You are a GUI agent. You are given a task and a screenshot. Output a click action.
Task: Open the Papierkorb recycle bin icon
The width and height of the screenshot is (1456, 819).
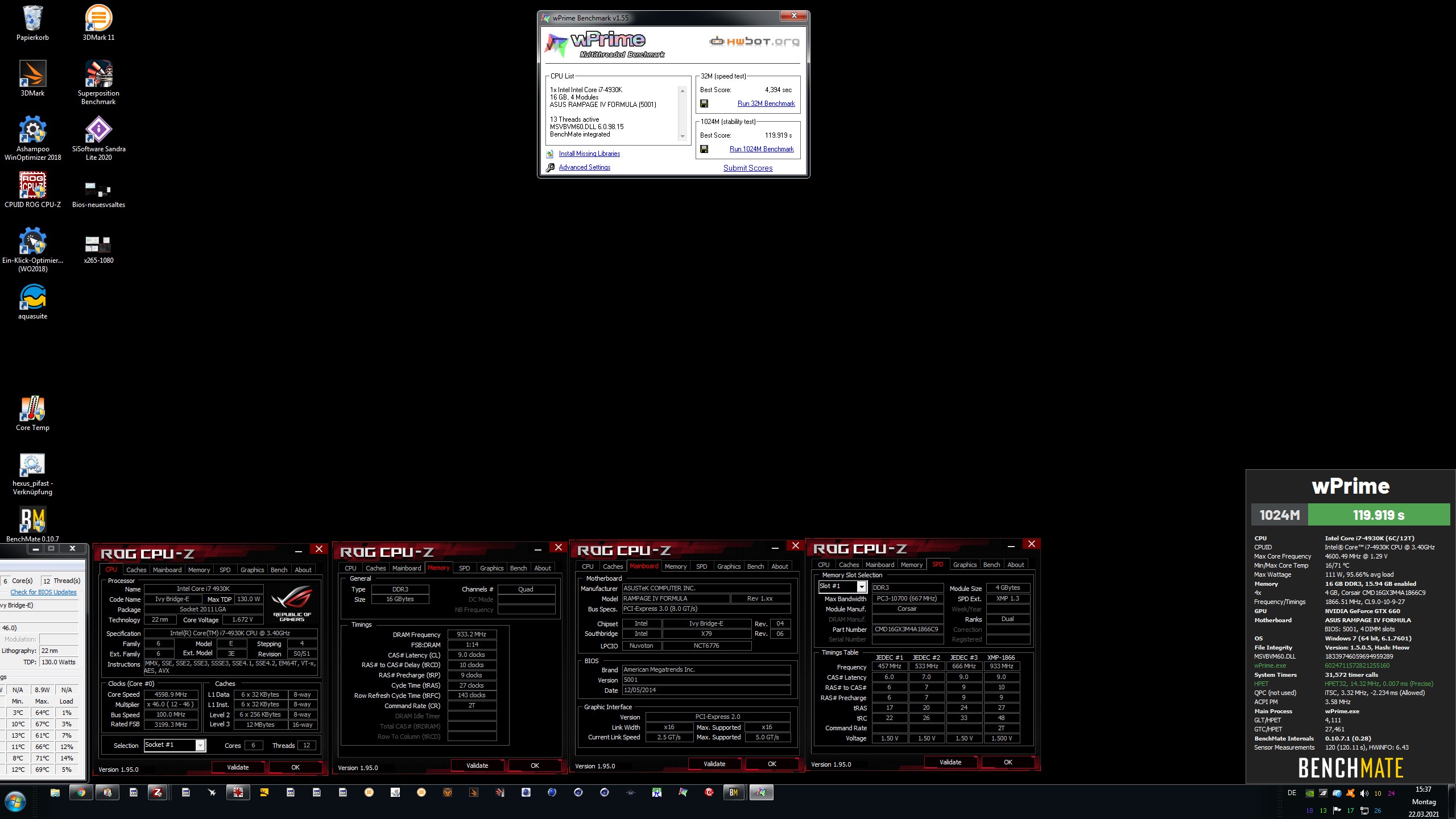tap(32, 23)
